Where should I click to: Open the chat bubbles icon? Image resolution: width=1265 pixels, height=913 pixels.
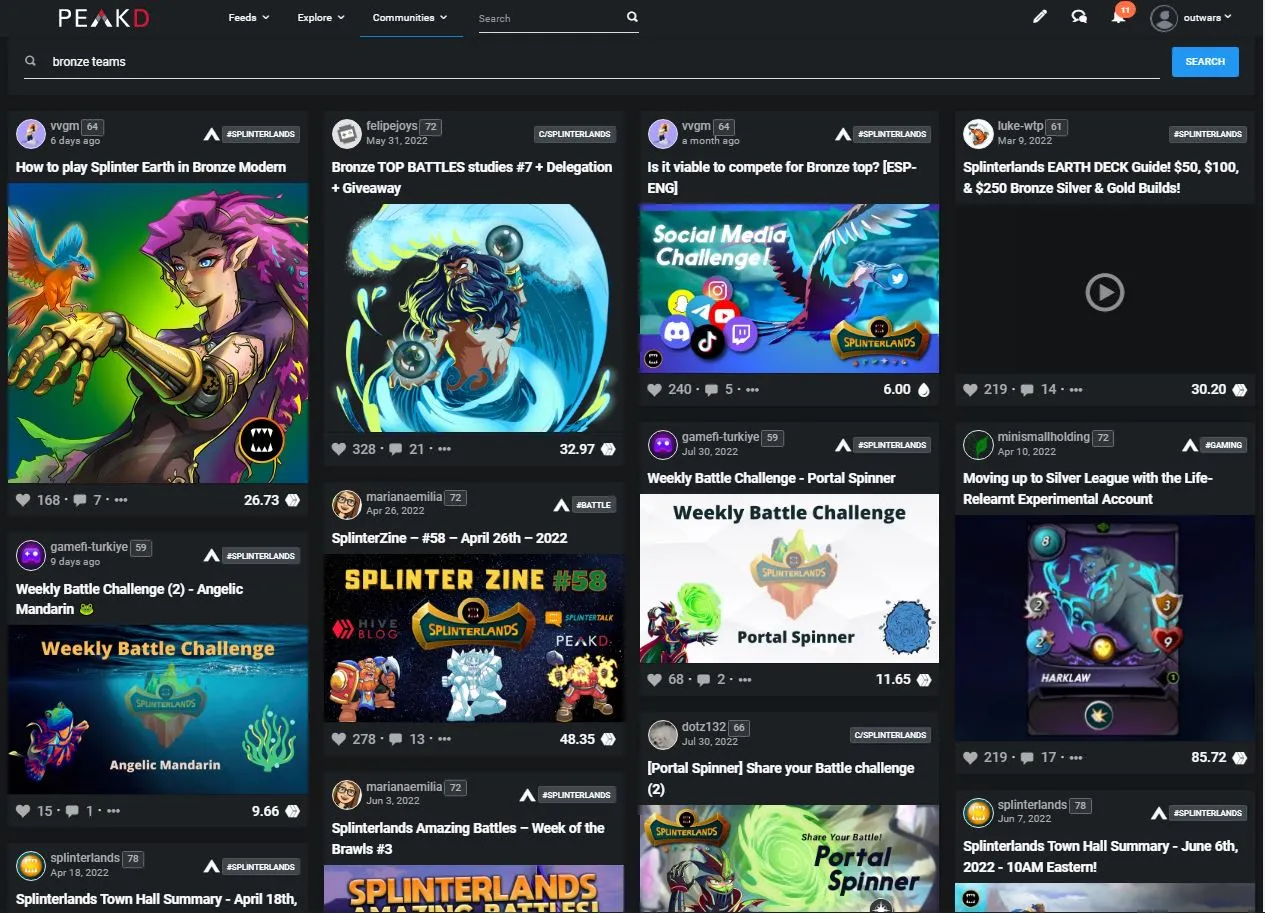coord(1079,17)
